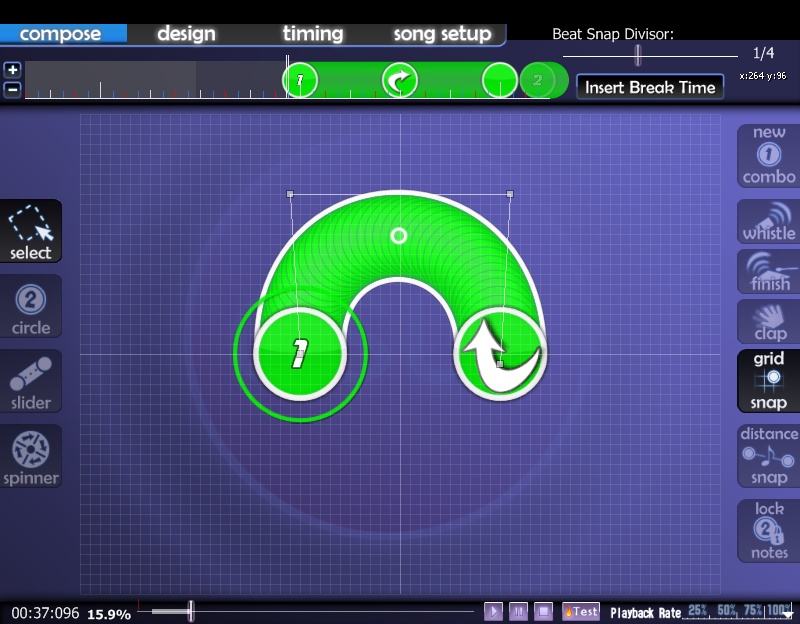Set playback rate to 50%
800x624 pixels.
tap(727, 610)
